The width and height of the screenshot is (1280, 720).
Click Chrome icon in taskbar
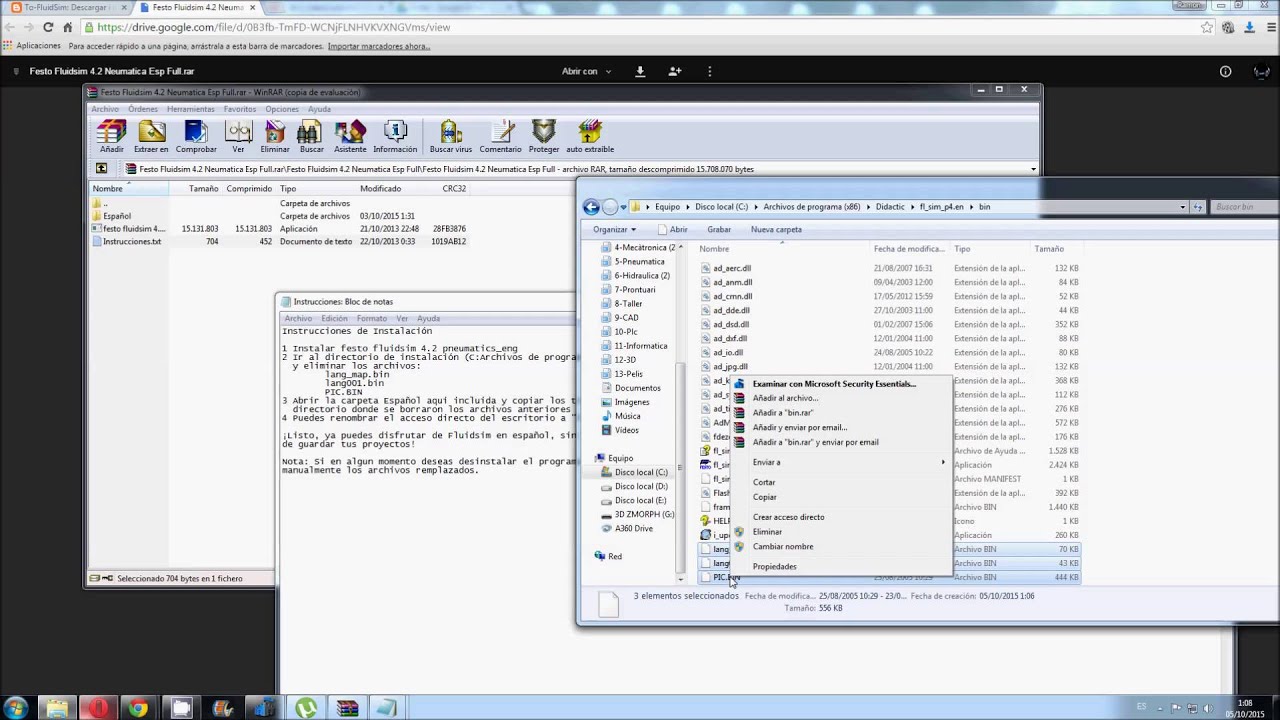(138, 708)
